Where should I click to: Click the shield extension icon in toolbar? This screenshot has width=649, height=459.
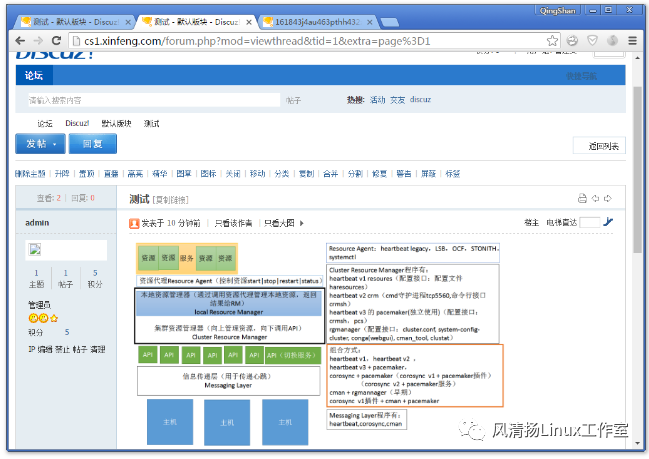(x=592, y=41)
